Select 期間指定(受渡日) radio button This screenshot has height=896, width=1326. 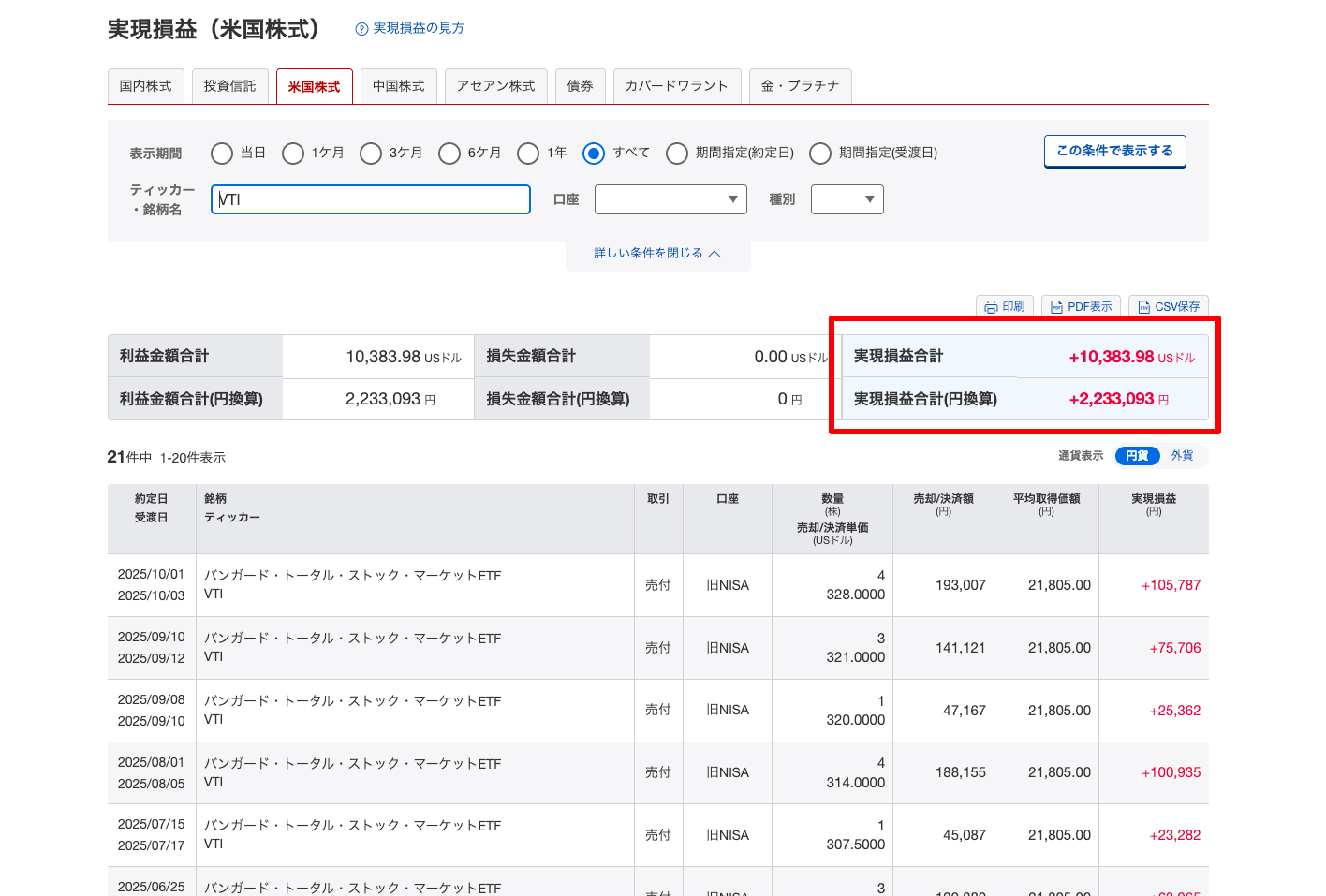pyautogui.click(x=820, y=154)
